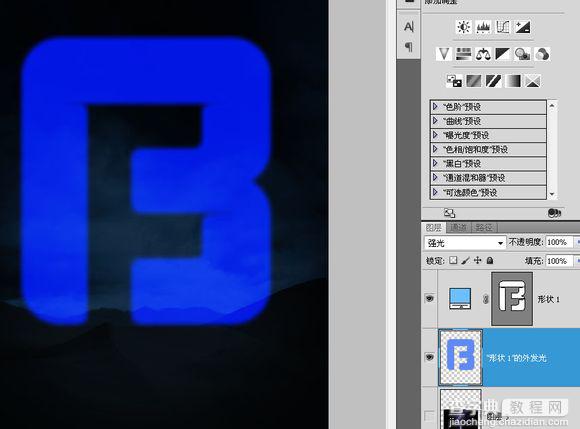Image resolution: width=580 pixels, height=429 pixels.
Task: Click the "通道混和器"预设 label
Action: click(474, 178)
